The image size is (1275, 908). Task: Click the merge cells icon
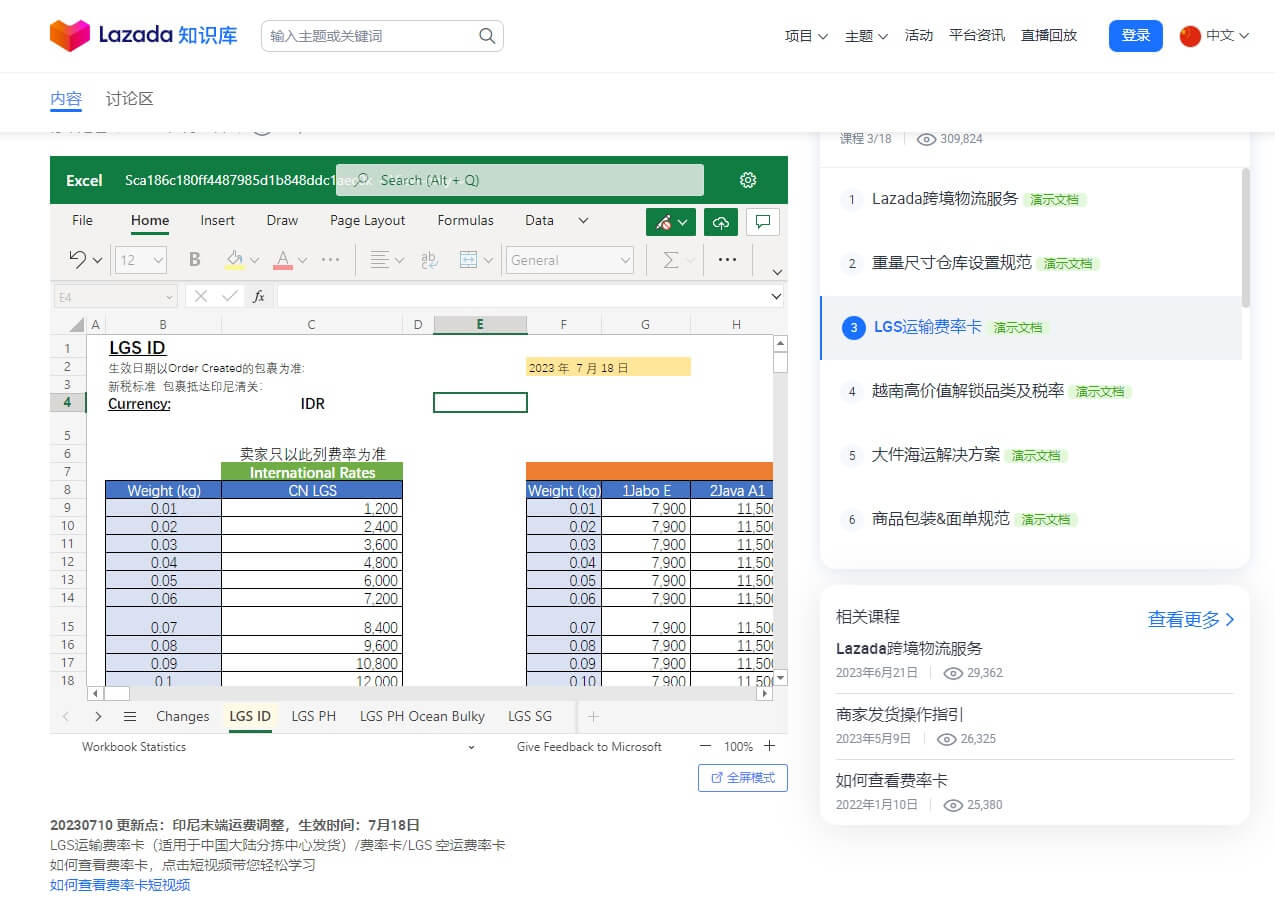(x=468, y=260)
